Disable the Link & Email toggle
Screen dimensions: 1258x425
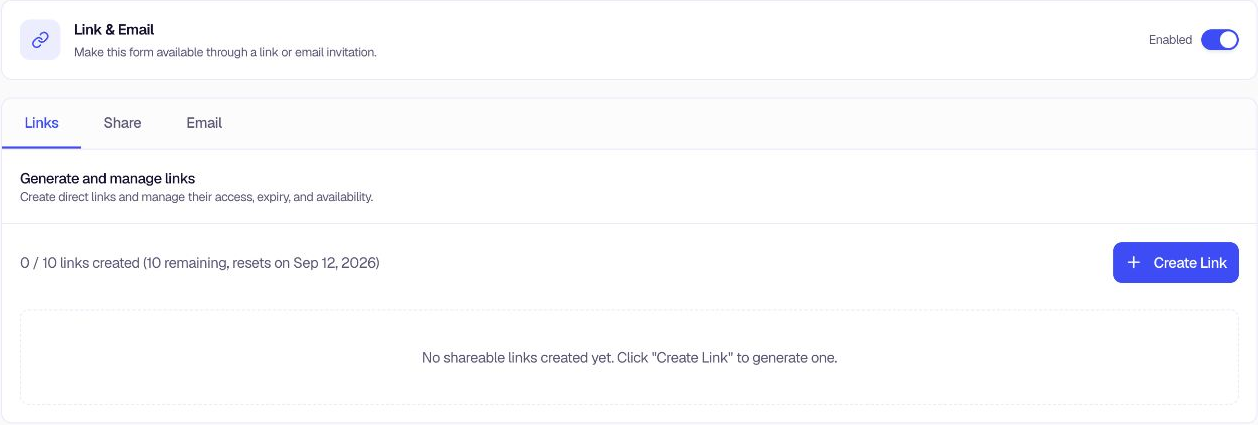point(1220,40)
